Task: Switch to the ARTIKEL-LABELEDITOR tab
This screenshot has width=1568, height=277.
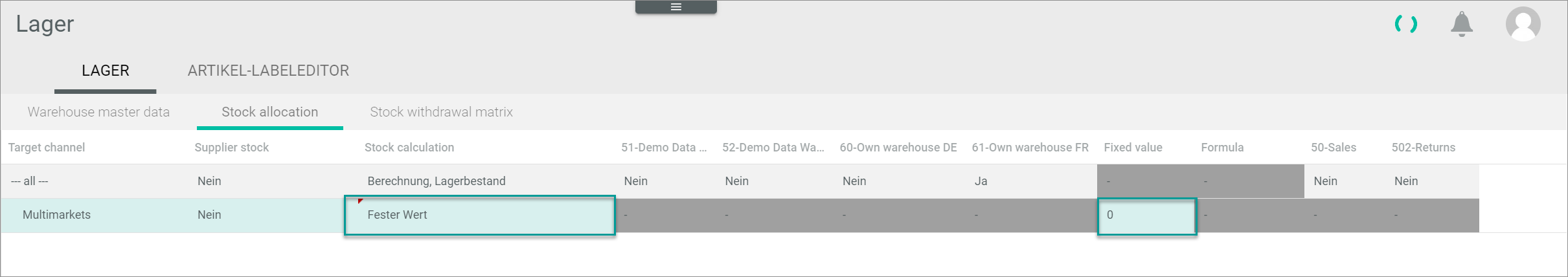Action: (x=268, y=71)
